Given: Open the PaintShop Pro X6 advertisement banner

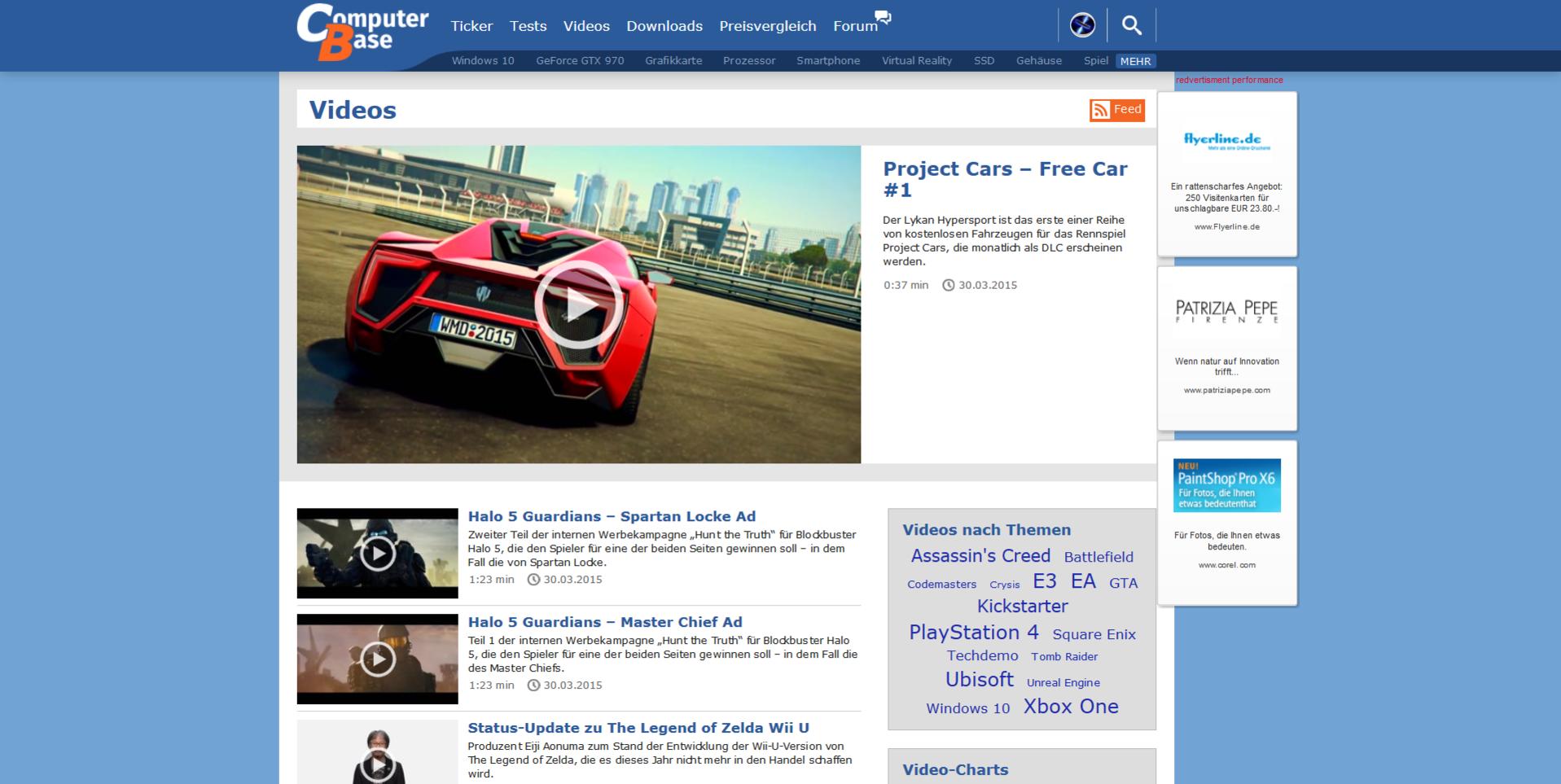Looking at the screenshot, I should point(1227,486).
